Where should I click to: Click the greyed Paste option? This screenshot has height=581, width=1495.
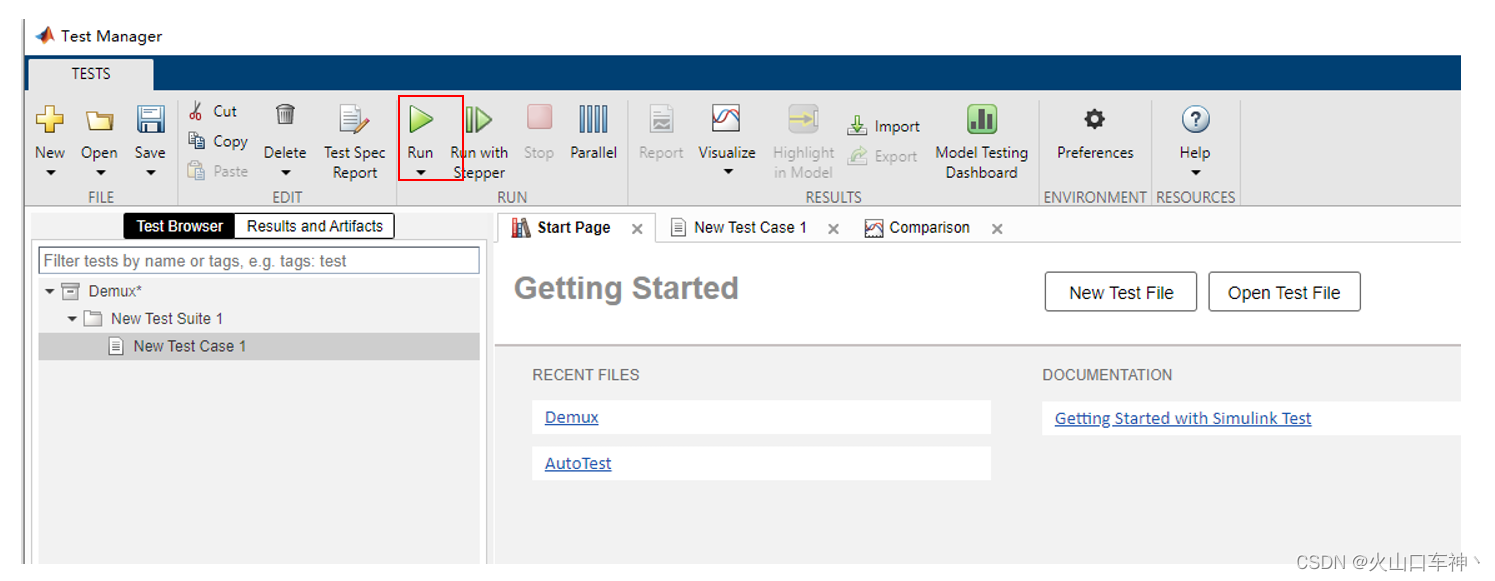point(218,171)
